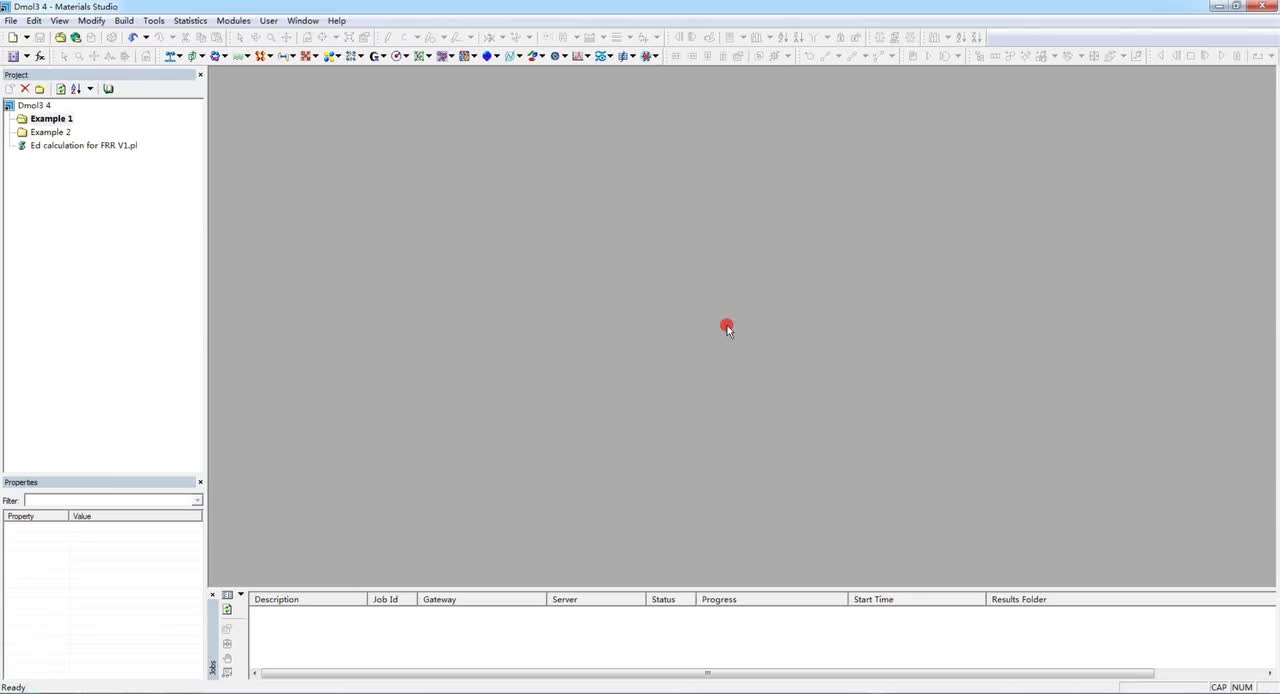Click the New document toolbar icon
The image size is (1280, 694).
coord(13,37)
